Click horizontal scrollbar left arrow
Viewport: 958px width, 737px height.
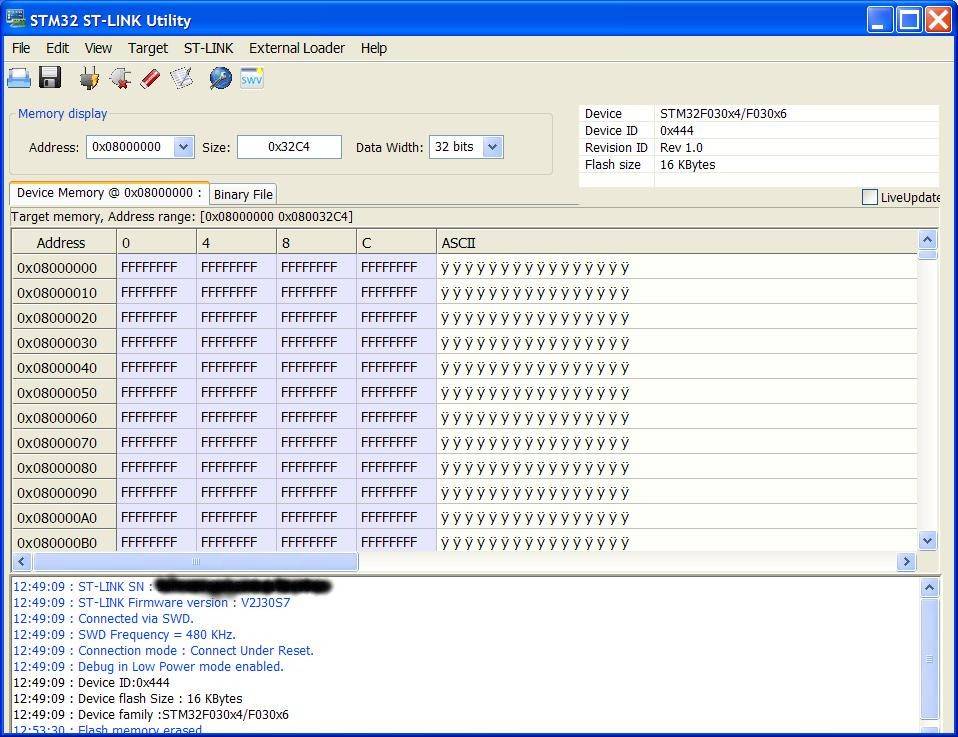21,562
